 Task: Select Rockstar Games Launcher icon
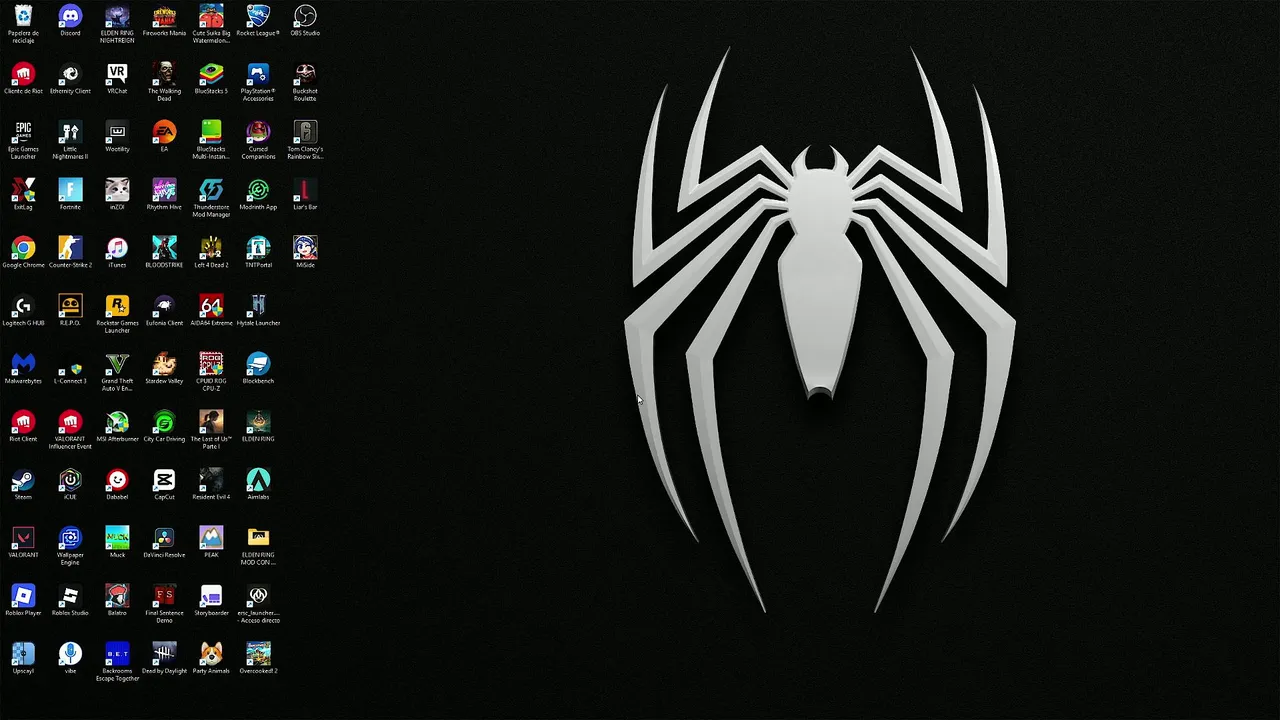pyautogui.click(x=117, y=307)
